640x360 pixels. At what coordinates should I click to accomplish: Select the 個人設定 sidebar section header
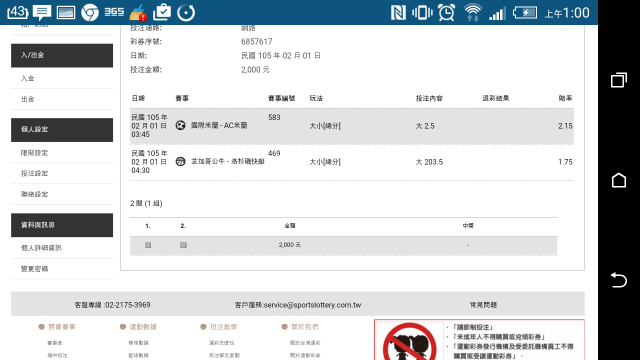point(62,129)
